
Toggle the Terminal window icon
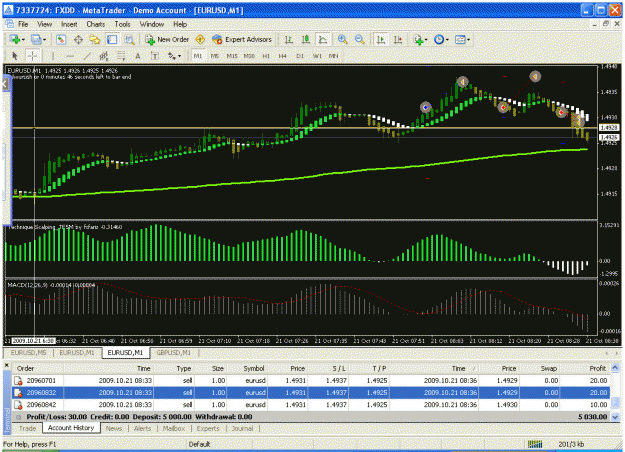(x=112, y=39)
